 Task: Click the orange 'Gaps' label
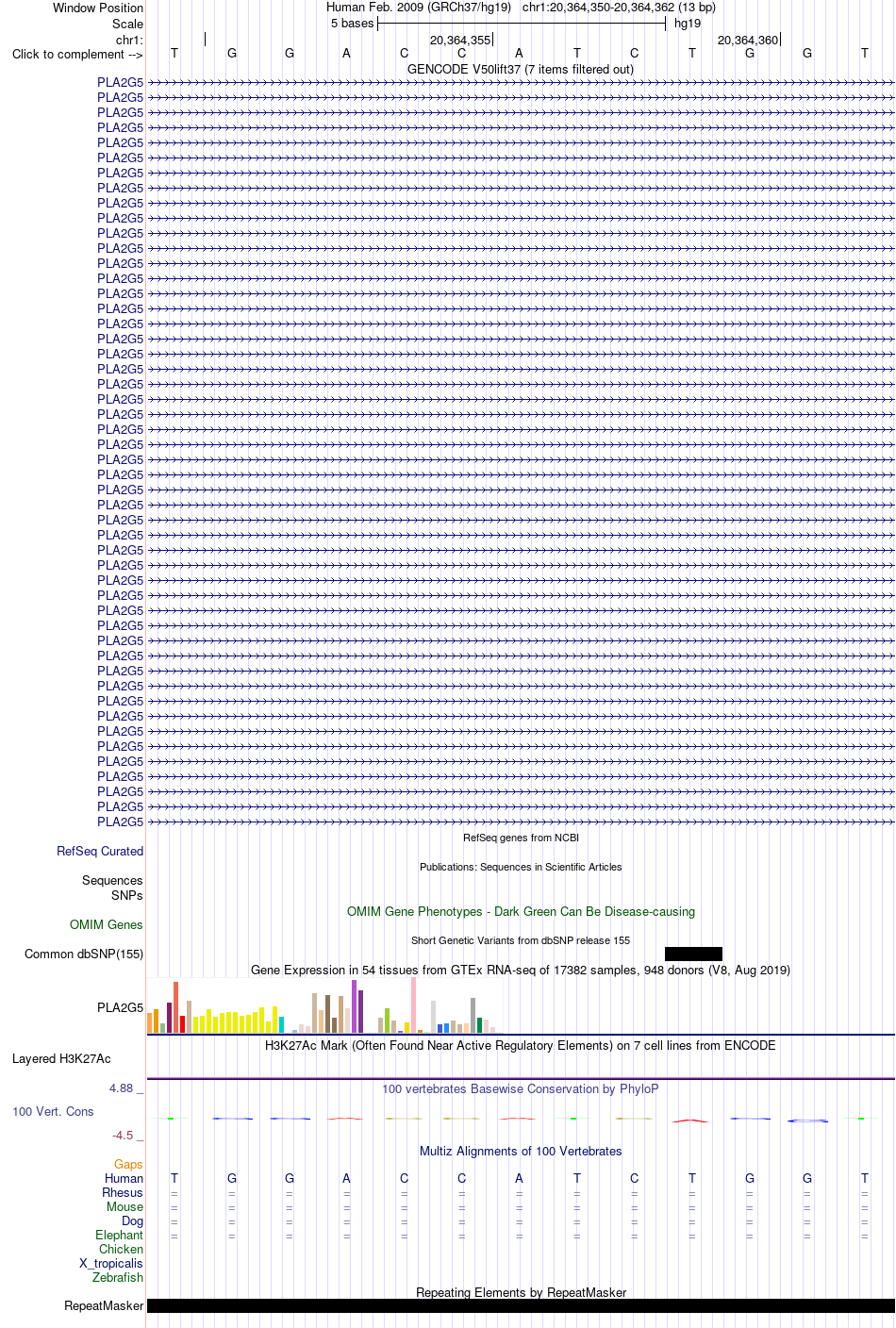pos(129,1165)
